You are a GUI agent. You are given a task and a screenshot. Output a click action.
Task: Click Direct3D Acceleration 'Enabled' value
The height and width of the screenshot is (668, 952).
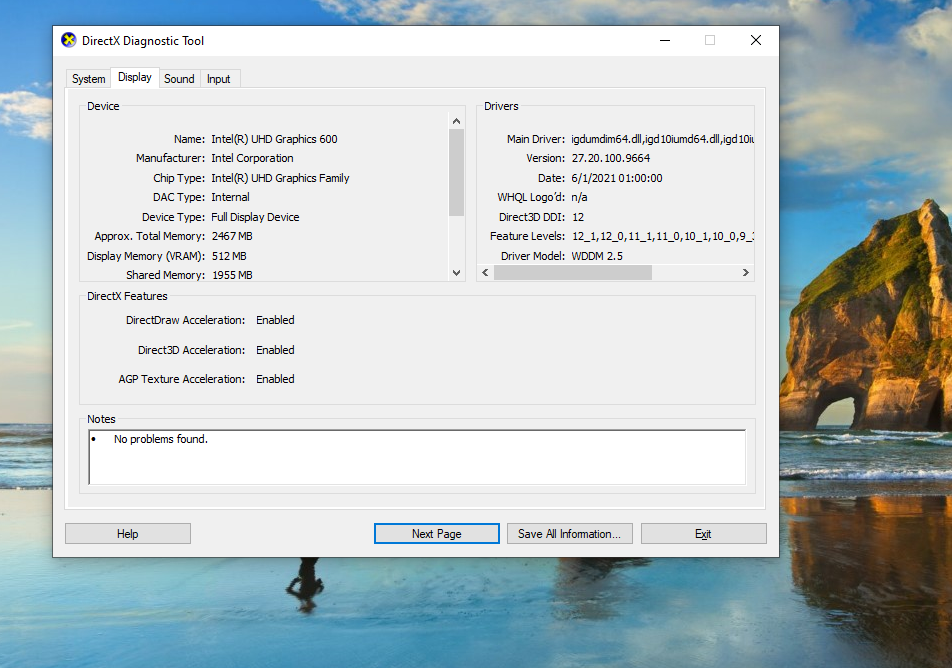click(x=275, y=350)
